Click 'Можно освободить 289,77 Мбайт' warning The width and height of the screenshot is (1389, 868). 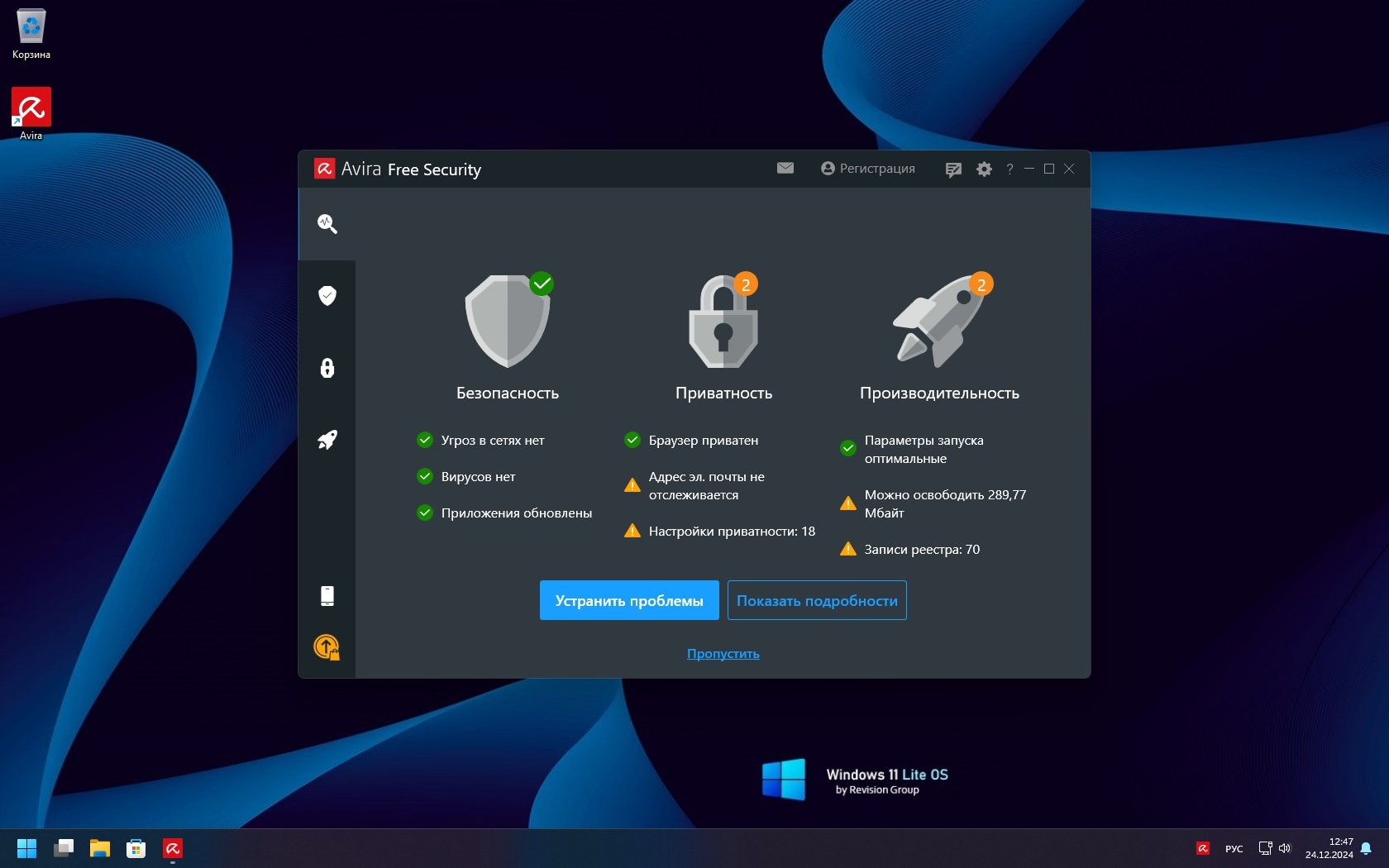click(933, 504)
